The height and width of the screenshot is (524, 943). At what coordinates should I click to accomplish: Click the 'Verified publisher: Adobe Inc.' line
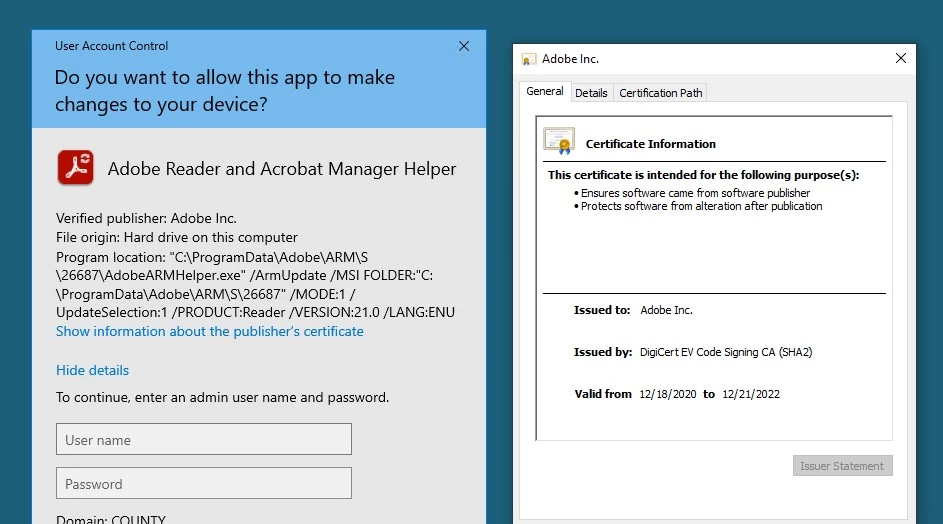(146, 218)
